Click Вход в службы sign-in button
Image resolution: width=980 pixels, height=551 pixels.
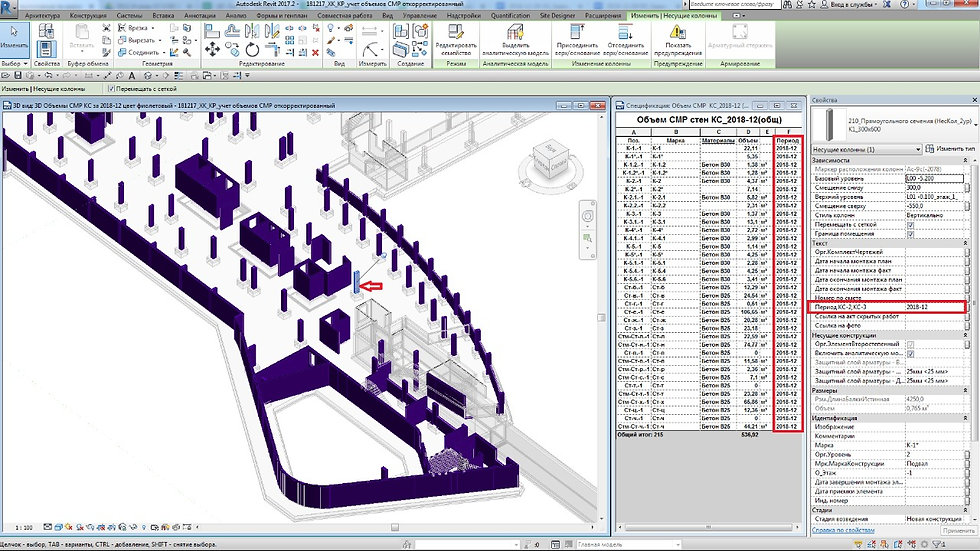(x=851, y=4)
